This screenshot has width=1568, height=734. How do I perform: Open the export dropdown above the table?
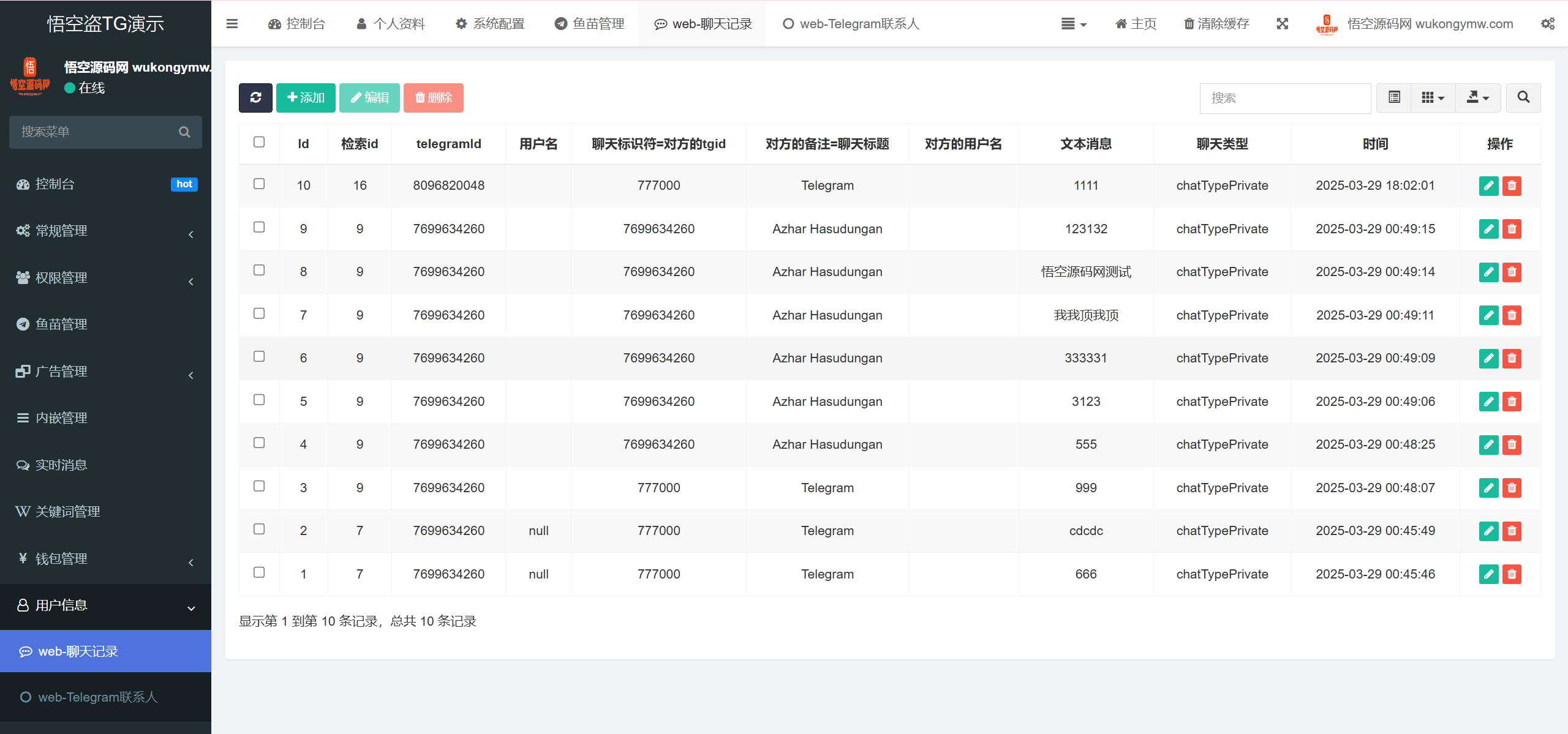click(x=1479, y=97)
